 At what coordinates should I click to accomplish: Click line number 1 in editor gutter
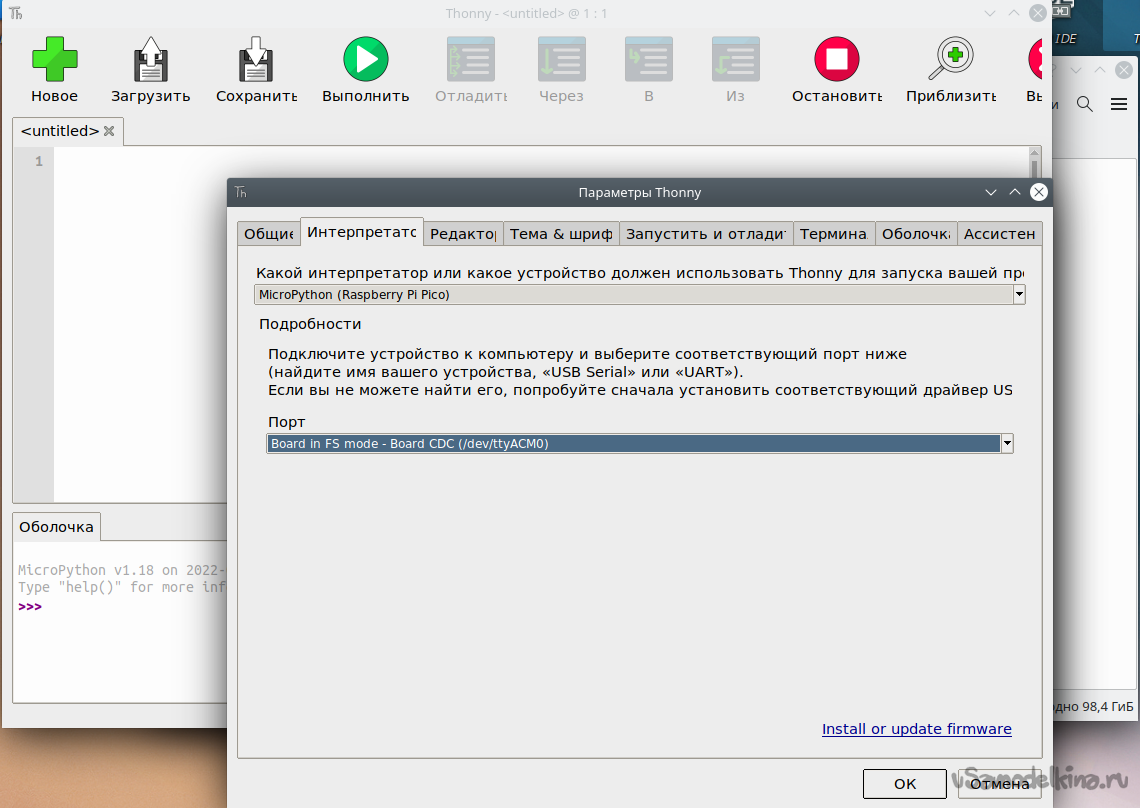point(39,161)
